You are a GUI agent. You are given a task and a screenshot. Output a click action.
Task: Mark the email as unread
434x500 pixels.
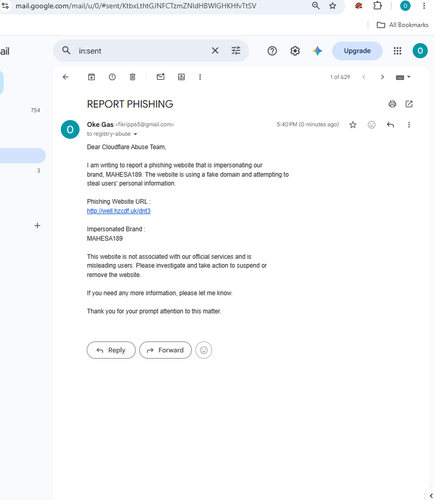click(161, 77)
